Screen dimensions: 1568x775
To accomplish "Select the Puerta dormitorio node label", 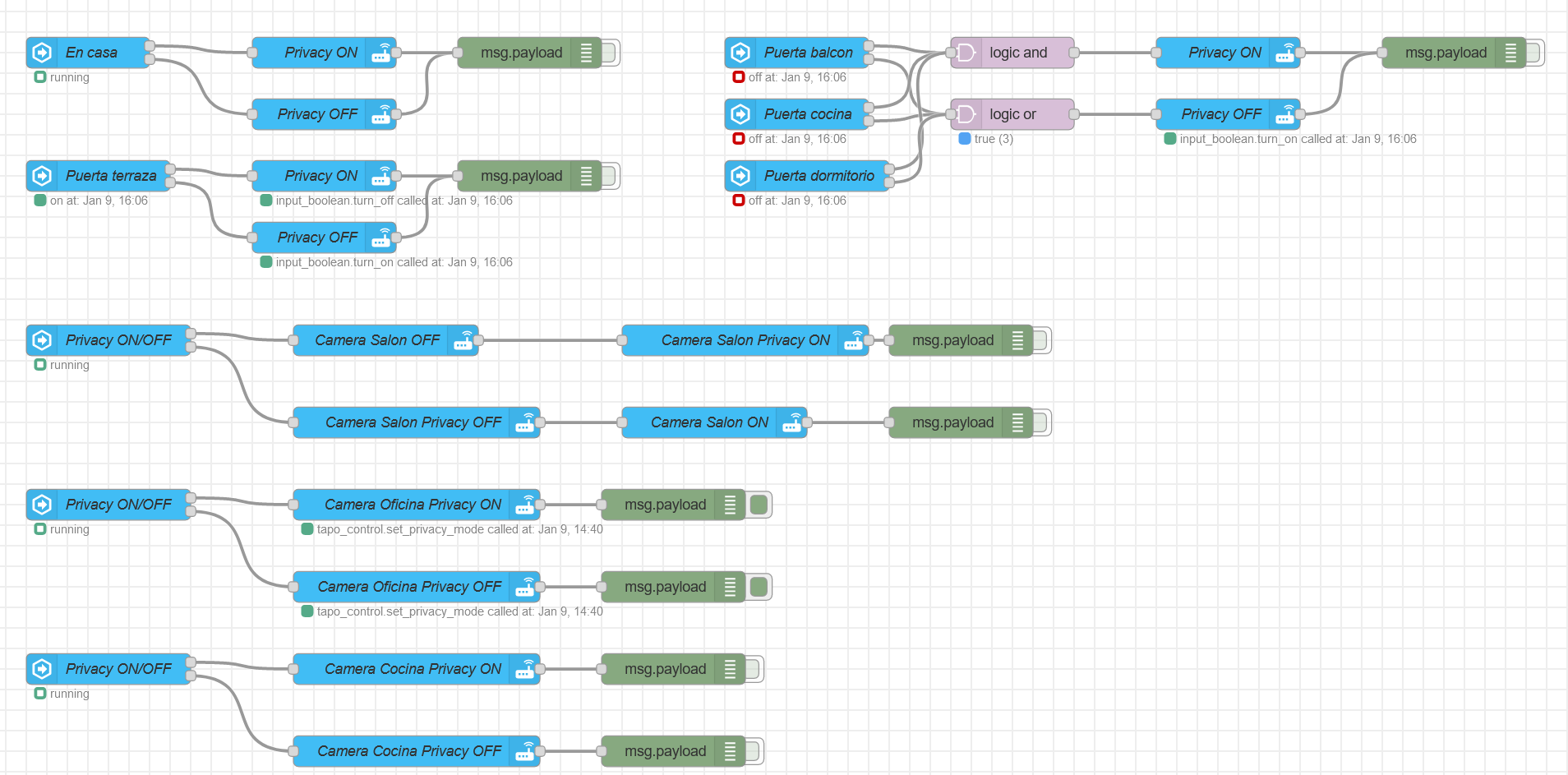I will click(819, 176).
